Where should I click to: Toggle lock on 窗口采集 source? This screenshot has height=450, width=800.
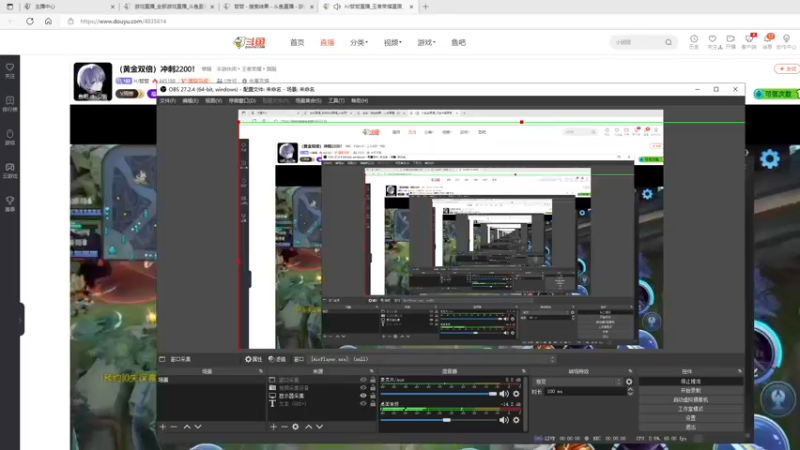pos(373,380)
